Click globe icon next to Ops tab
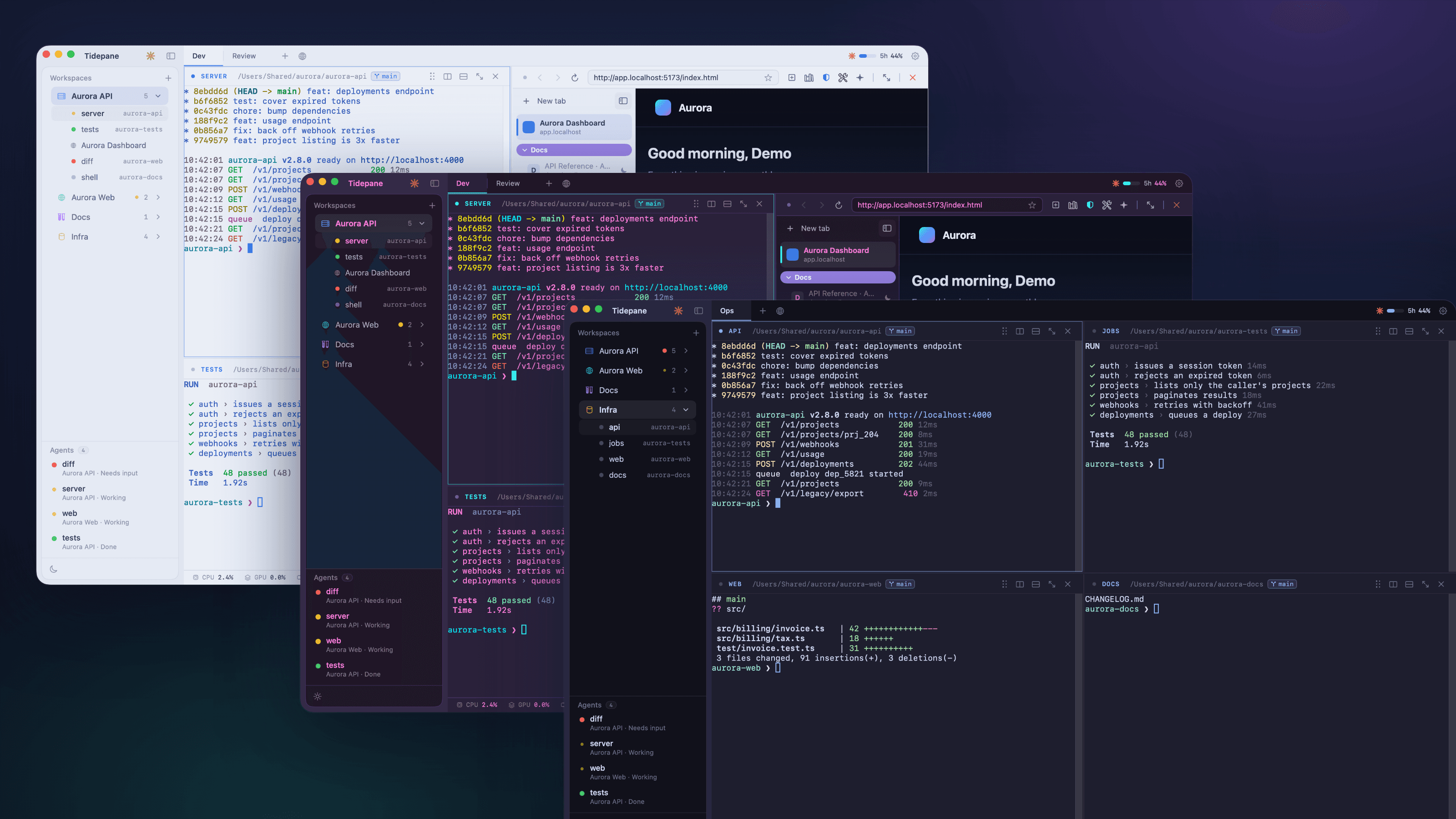This screenshot has height=819, width=1456. point(780,311)
